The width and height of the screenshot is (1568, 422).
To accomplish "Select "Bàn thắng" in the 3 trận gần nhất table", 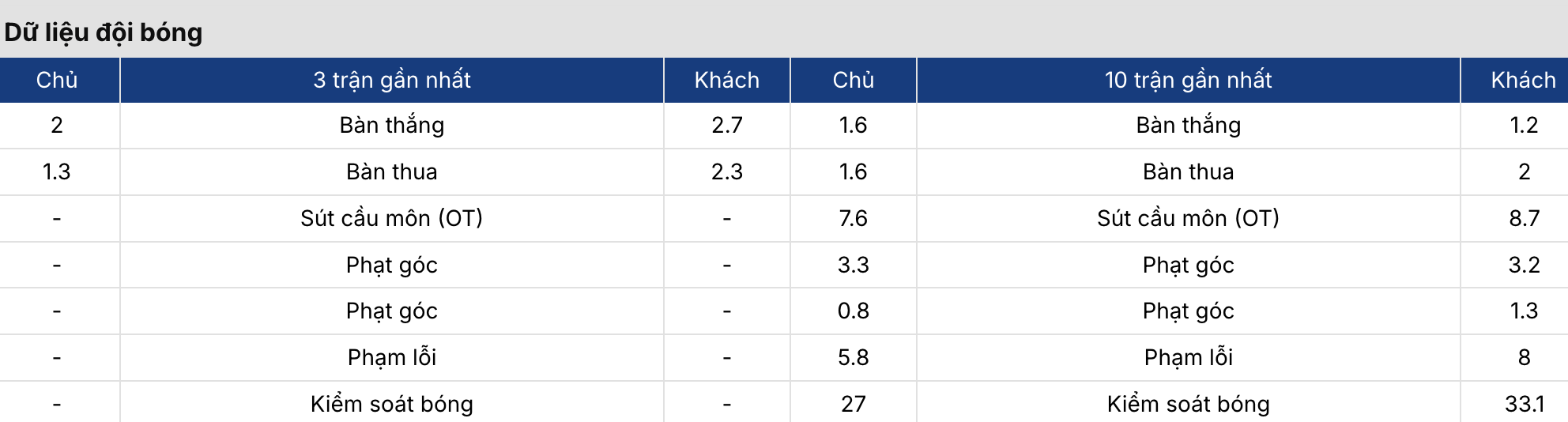I will [392, 125].
